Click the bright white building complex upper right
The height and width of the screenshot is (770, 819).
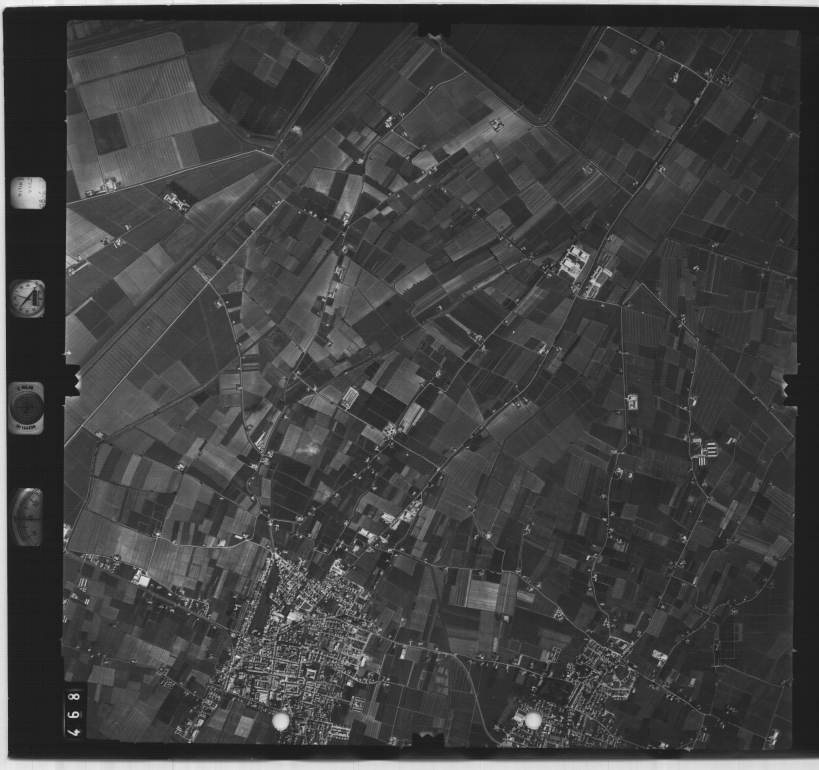574,263
